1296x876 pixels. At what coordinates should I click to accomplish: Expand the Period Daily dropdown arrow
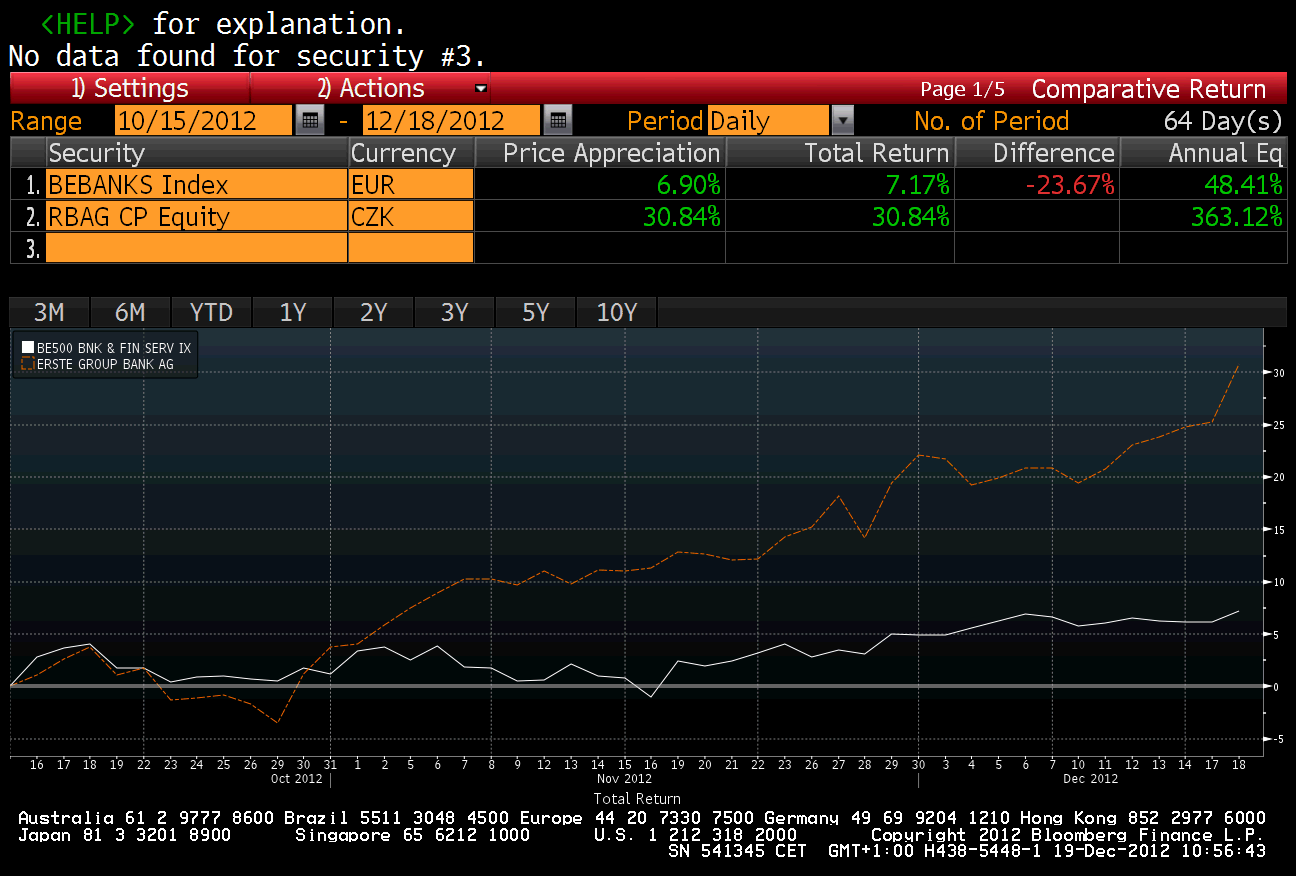(843, 121)
